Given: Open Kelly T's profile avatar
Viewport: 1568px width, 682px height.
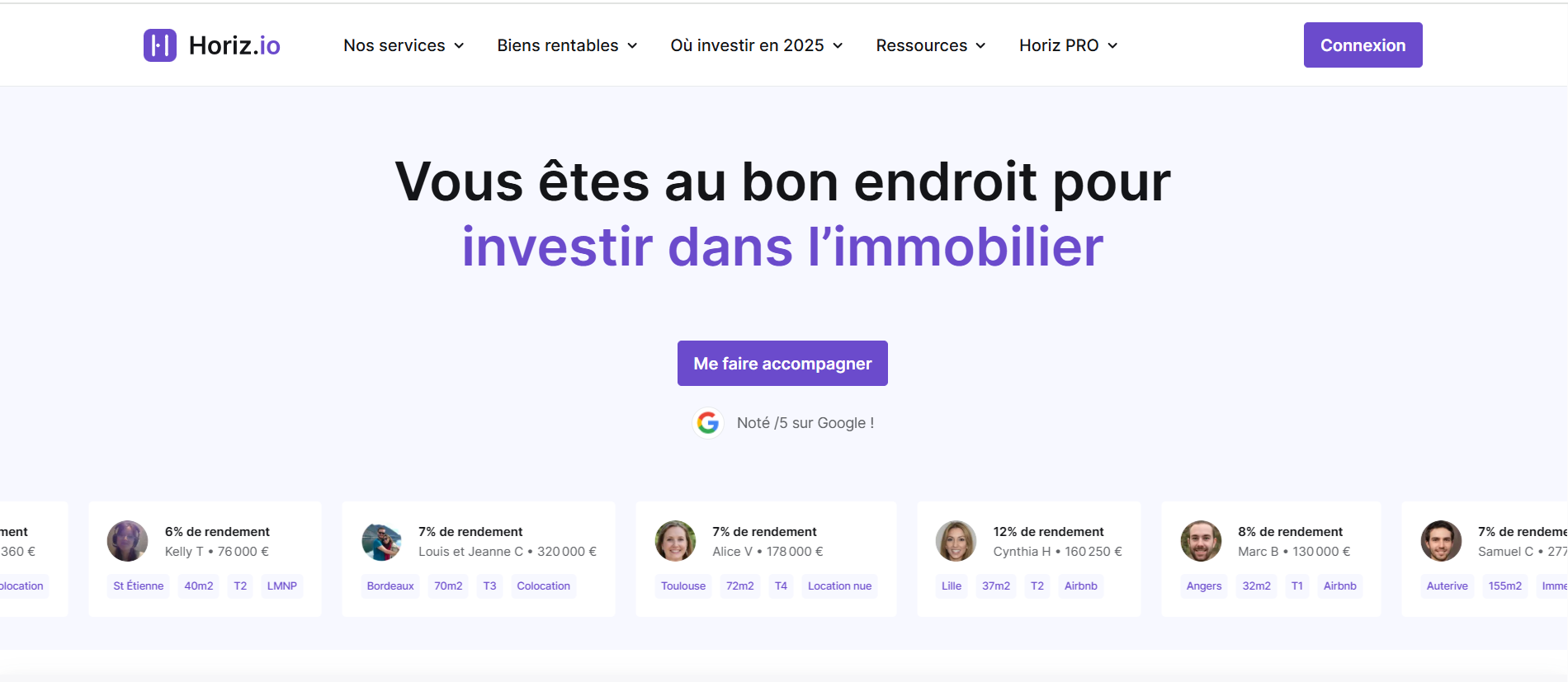Looking at the screenshot, I should (x=128, y=541).
